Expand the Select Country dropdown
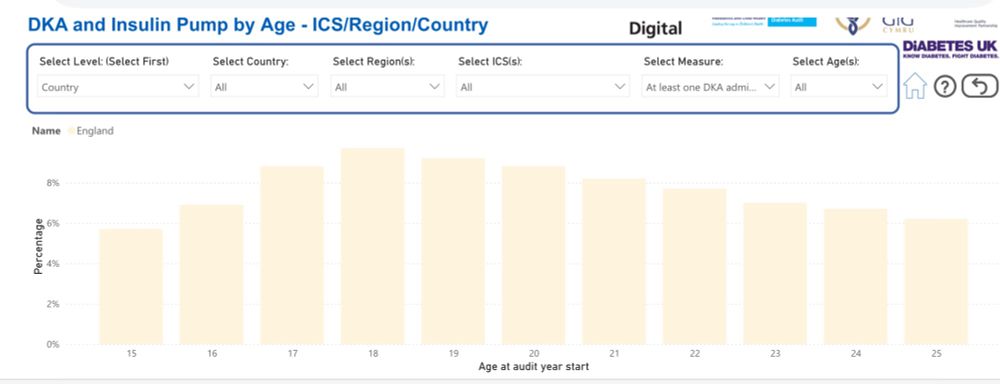1000x384 pixels. pos(264,87)
